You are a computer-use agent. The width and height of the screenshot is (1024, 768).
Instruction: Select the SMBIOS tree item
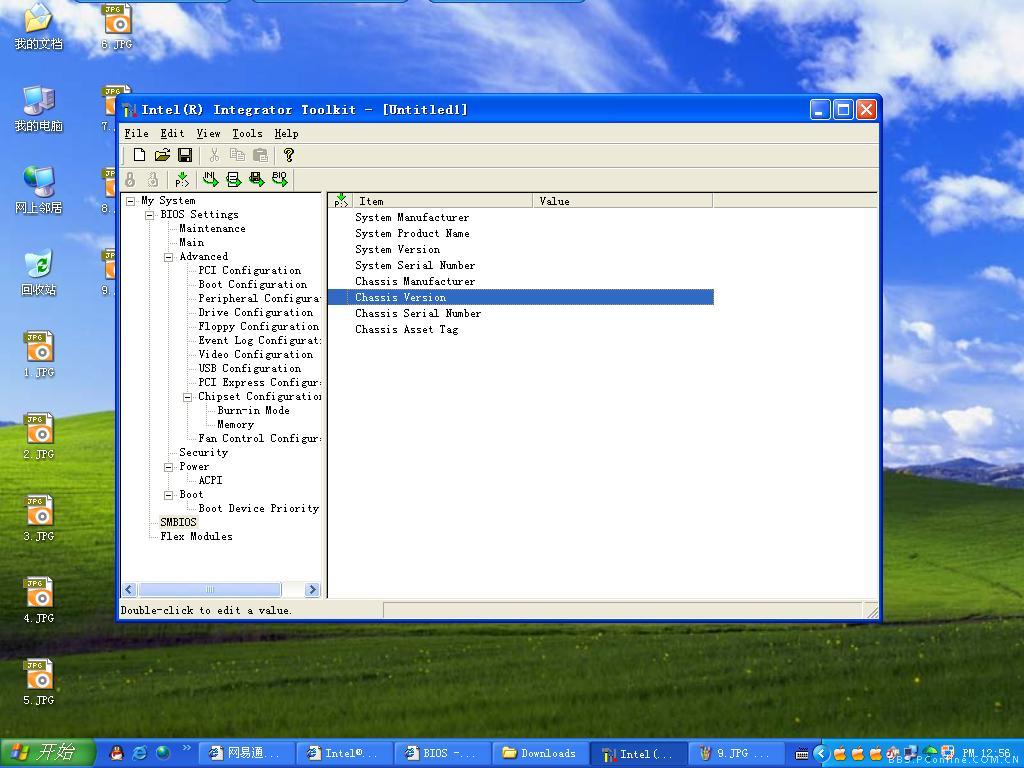tap(178, 522)
